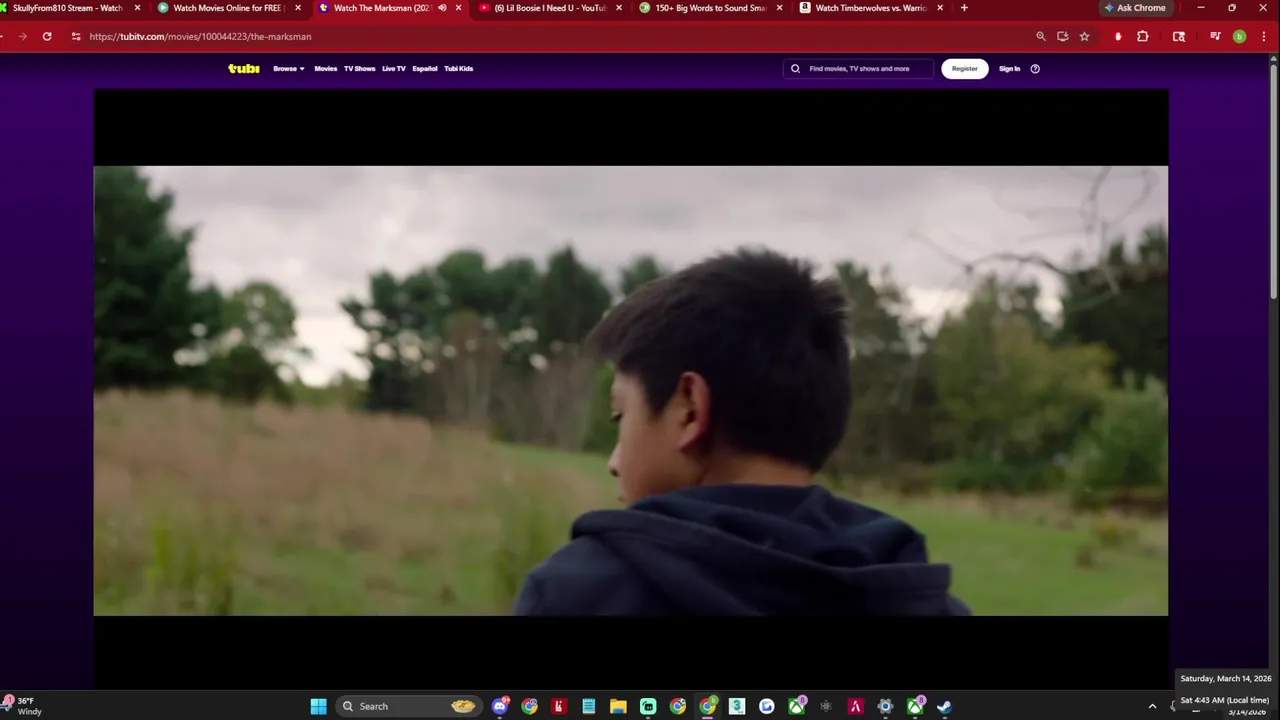Bookmark this page with the star icon
Screen dimensions: 1280x720
pos(1084,36)
